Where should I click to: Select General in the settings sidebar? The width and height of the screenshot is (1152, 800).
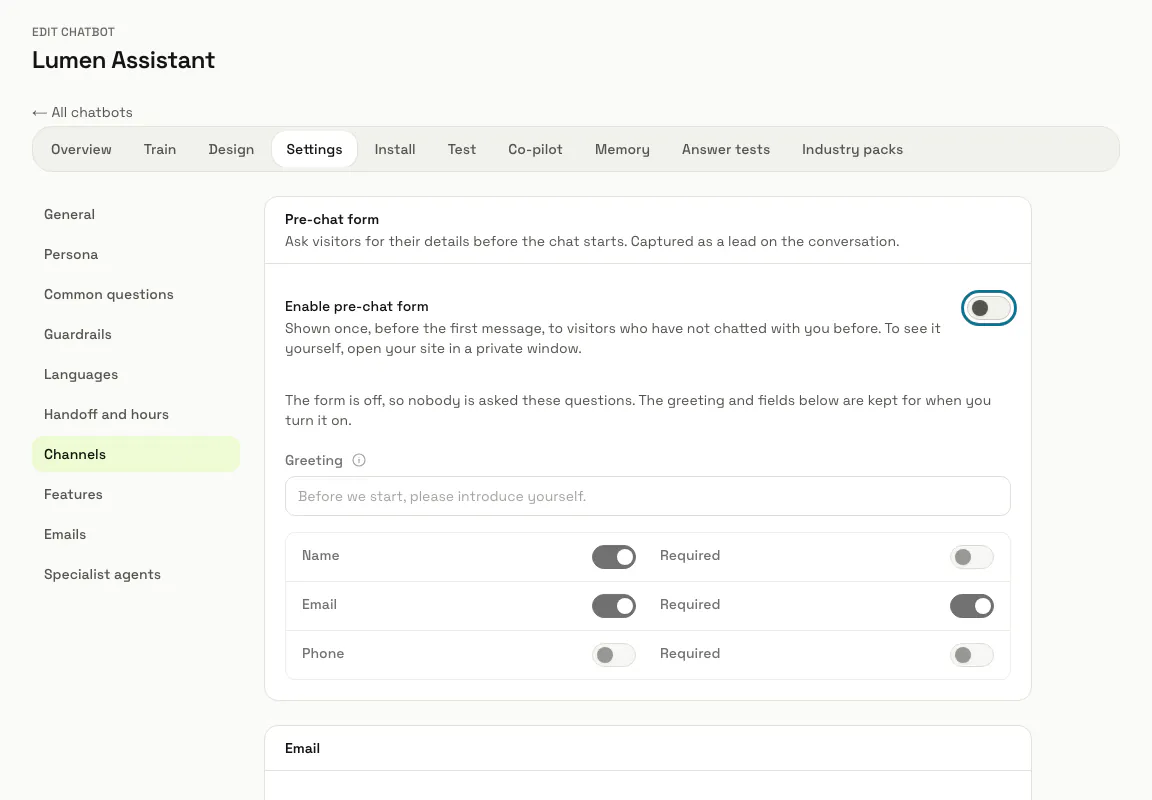(x=136, y=215)
